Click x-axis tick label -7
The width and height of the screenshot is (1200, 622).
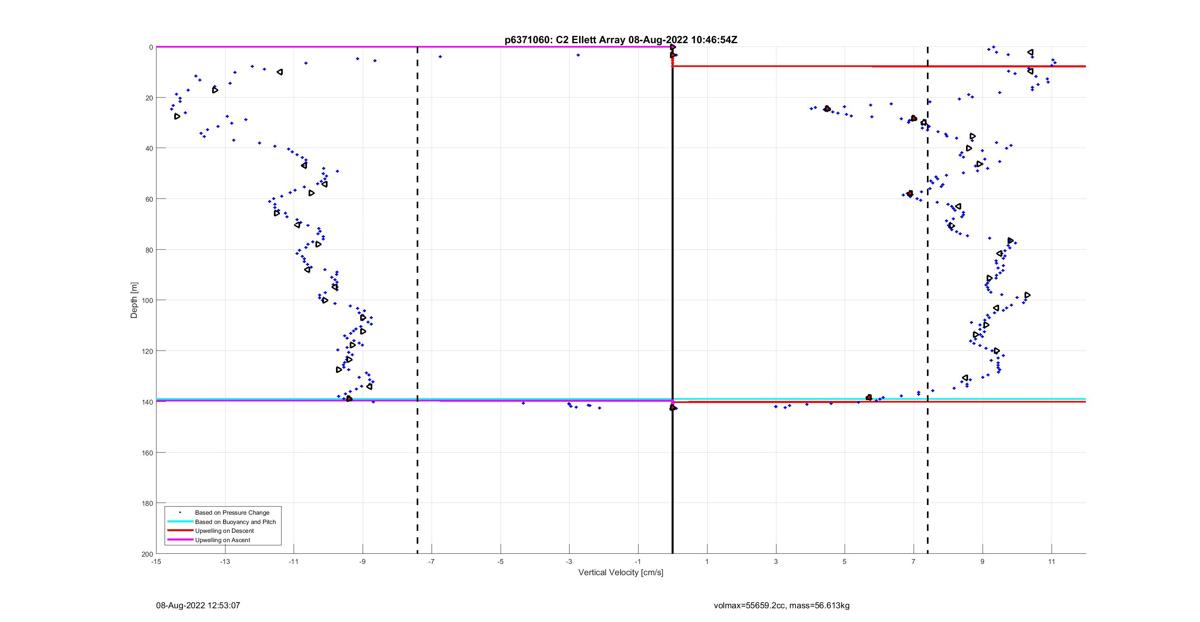point(432,562)
